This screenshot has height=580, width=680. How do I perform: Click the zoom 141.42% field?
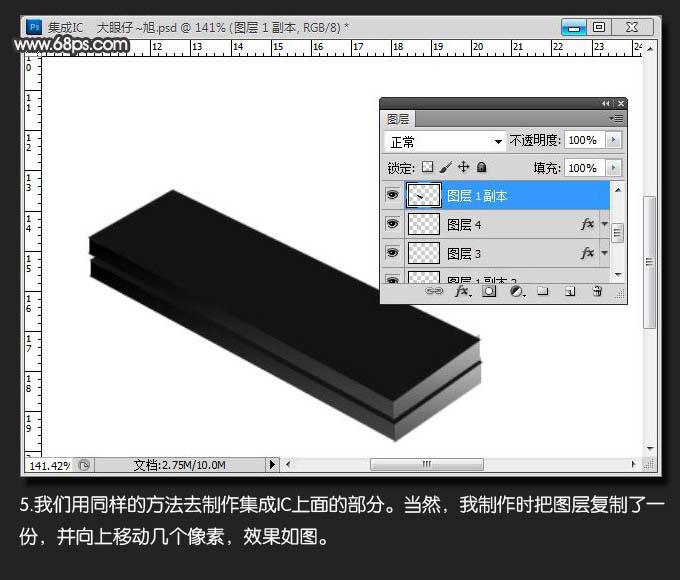49,465
